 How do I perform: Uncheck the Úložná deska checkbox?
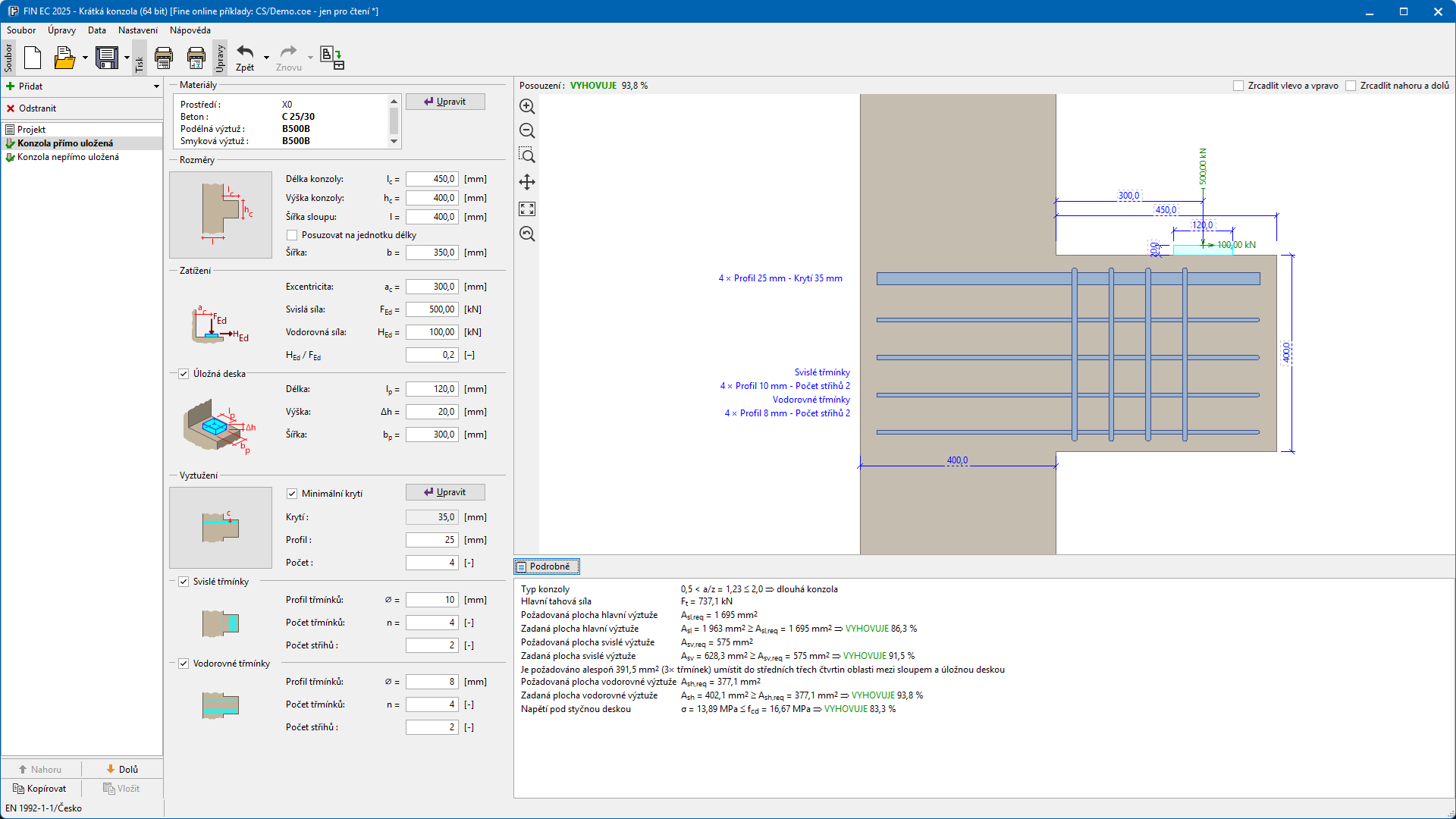pos(184,374)
